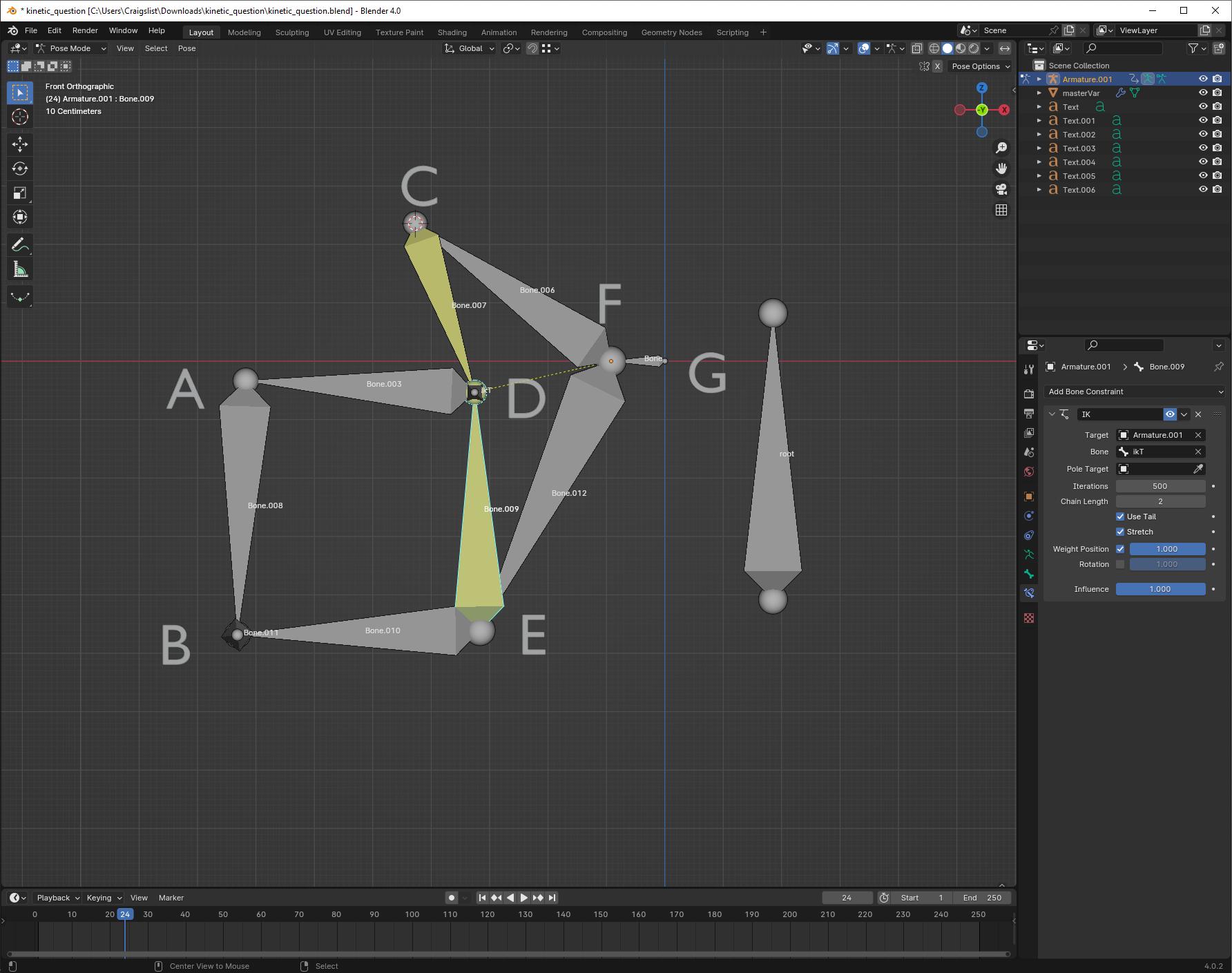The image size is (1232, 973).
Task: Switch to the Sculpting workspace tab
Action: click(x=292, y=32)
